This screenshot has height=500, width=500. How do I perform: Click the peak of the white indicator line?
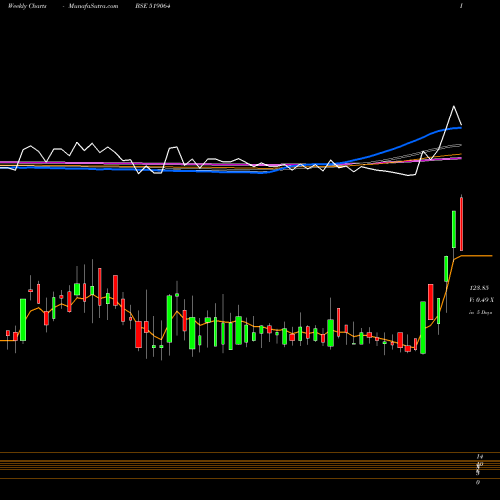(454, 106)
